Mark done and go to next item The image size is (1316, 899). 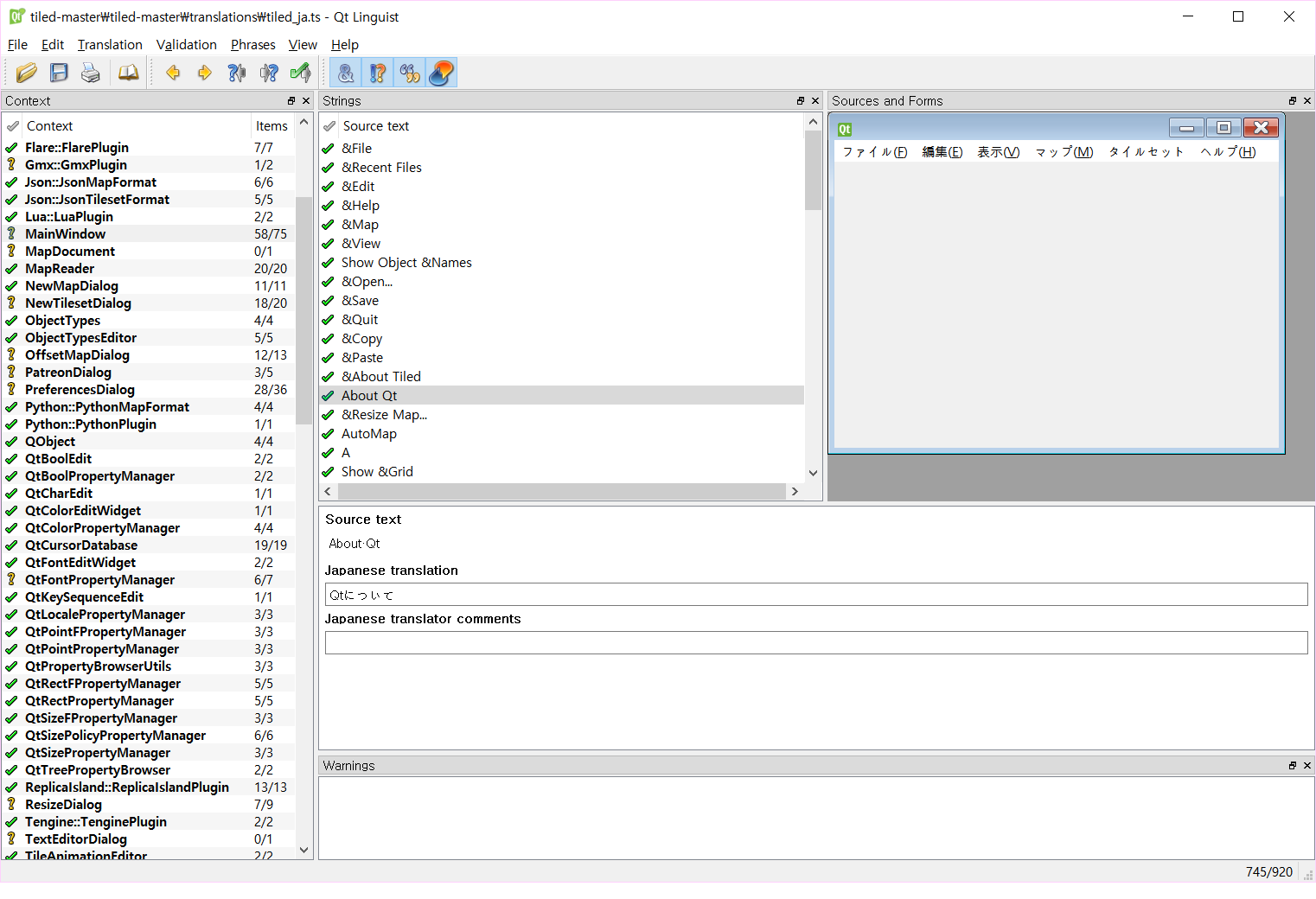pos(301,73)
